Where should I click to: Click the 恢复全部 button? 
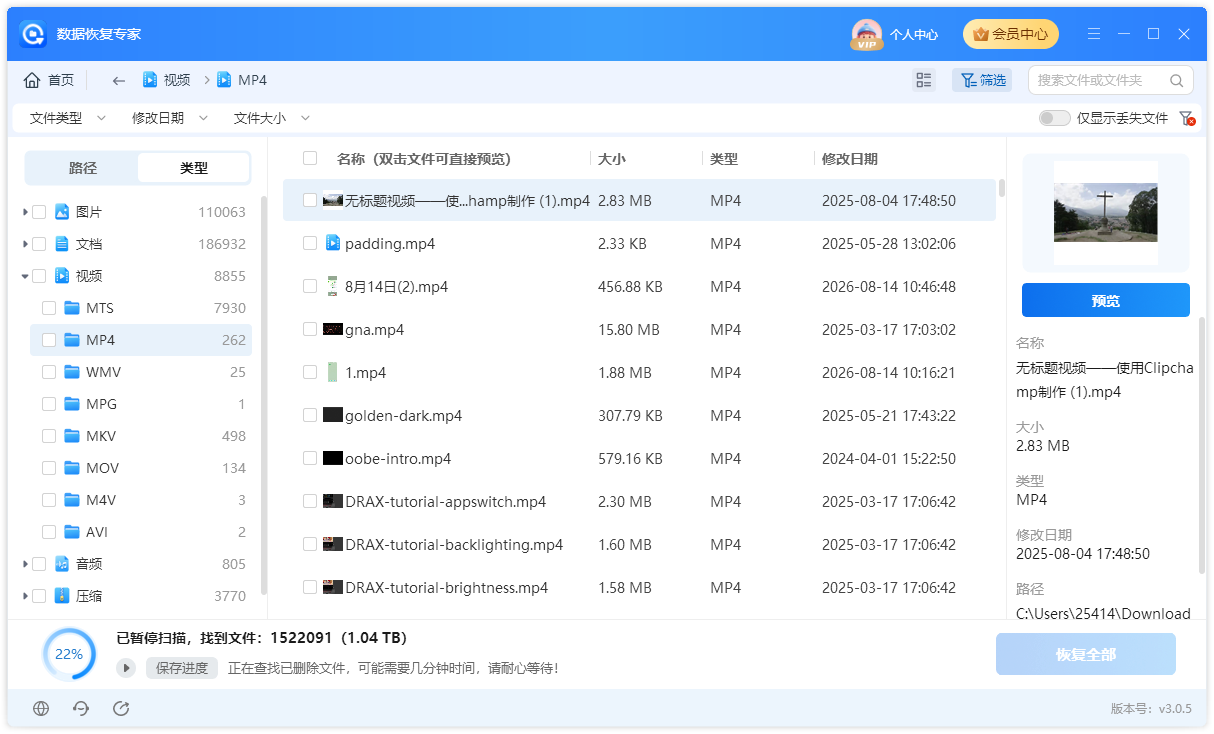(x=1086, y=655)
